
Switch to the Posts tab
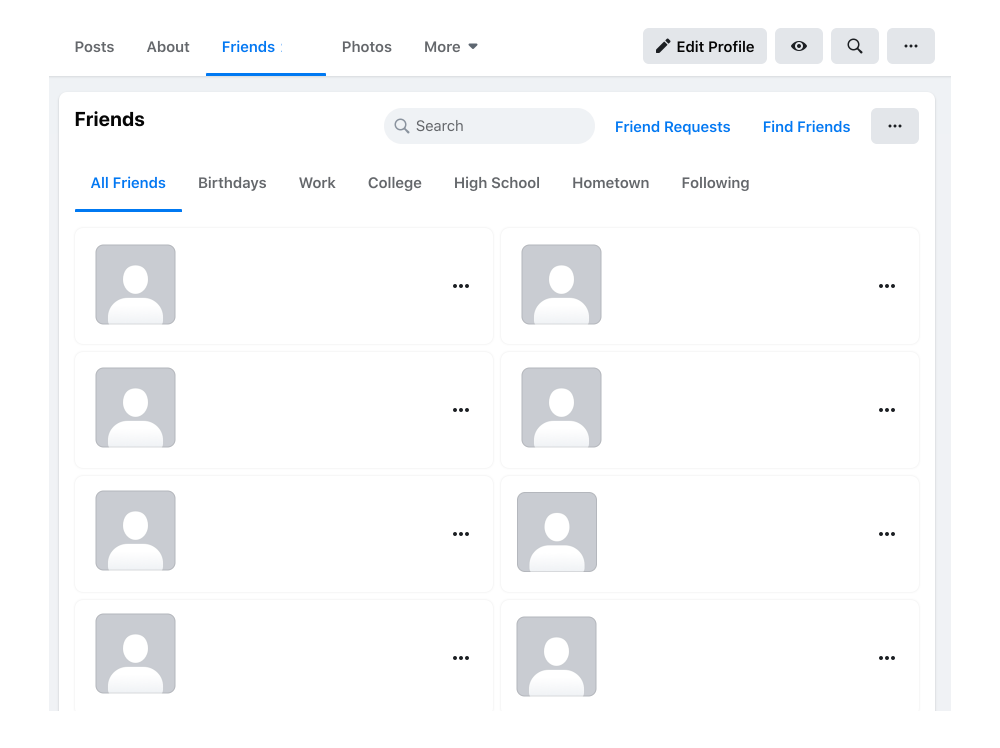pos(94,47)
